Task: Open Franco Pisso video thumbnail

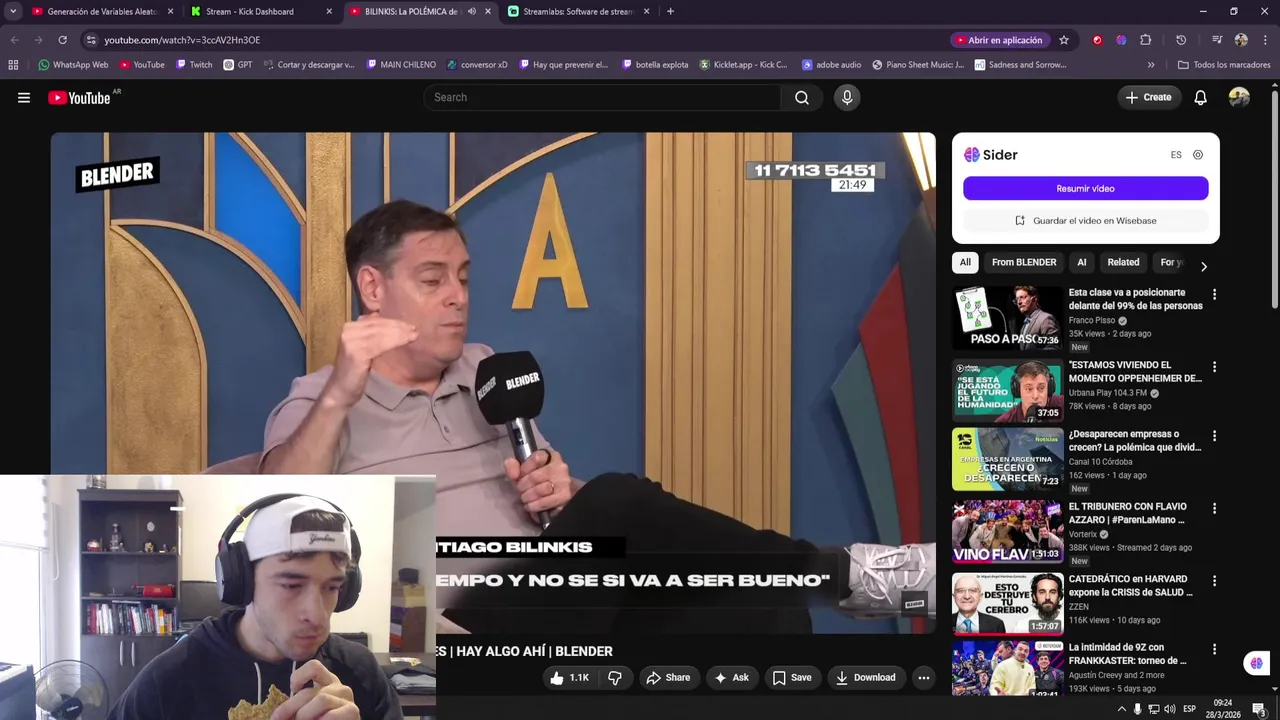Action: [x=1007, y=317]
